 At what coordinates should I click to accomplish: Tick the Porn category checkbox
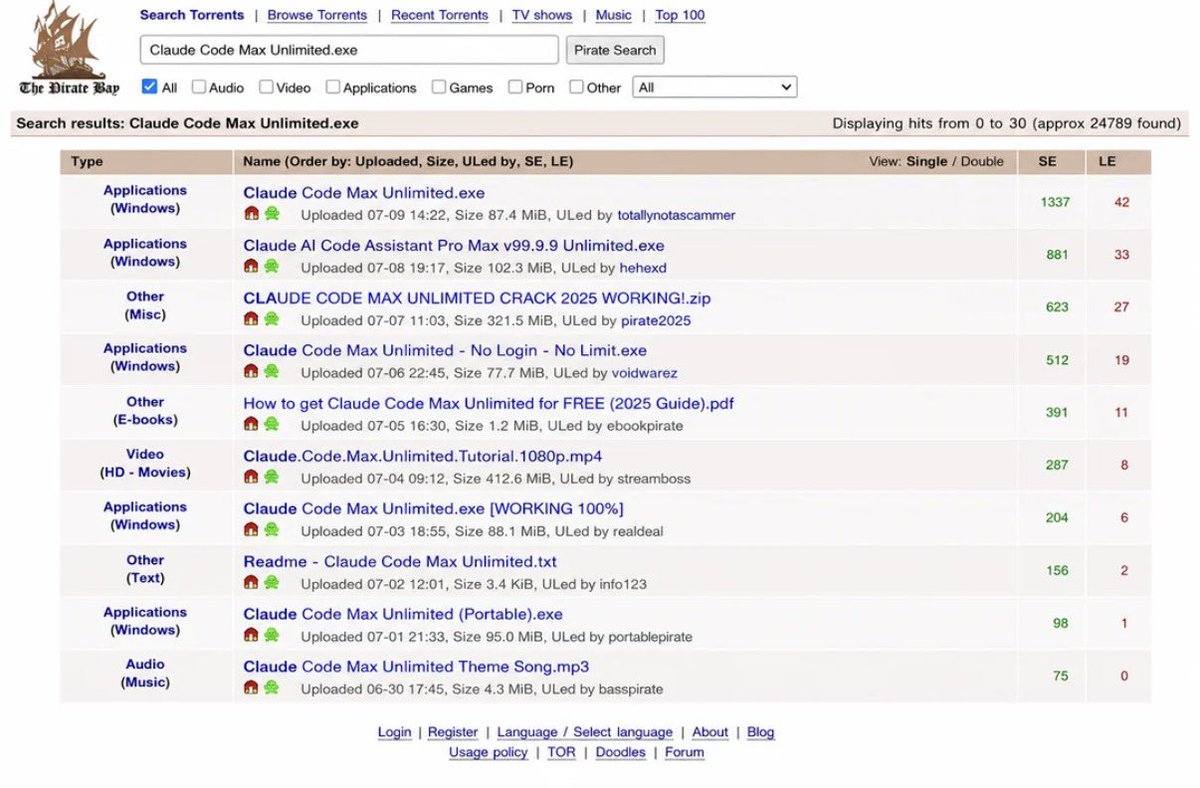tap(515, 87)
